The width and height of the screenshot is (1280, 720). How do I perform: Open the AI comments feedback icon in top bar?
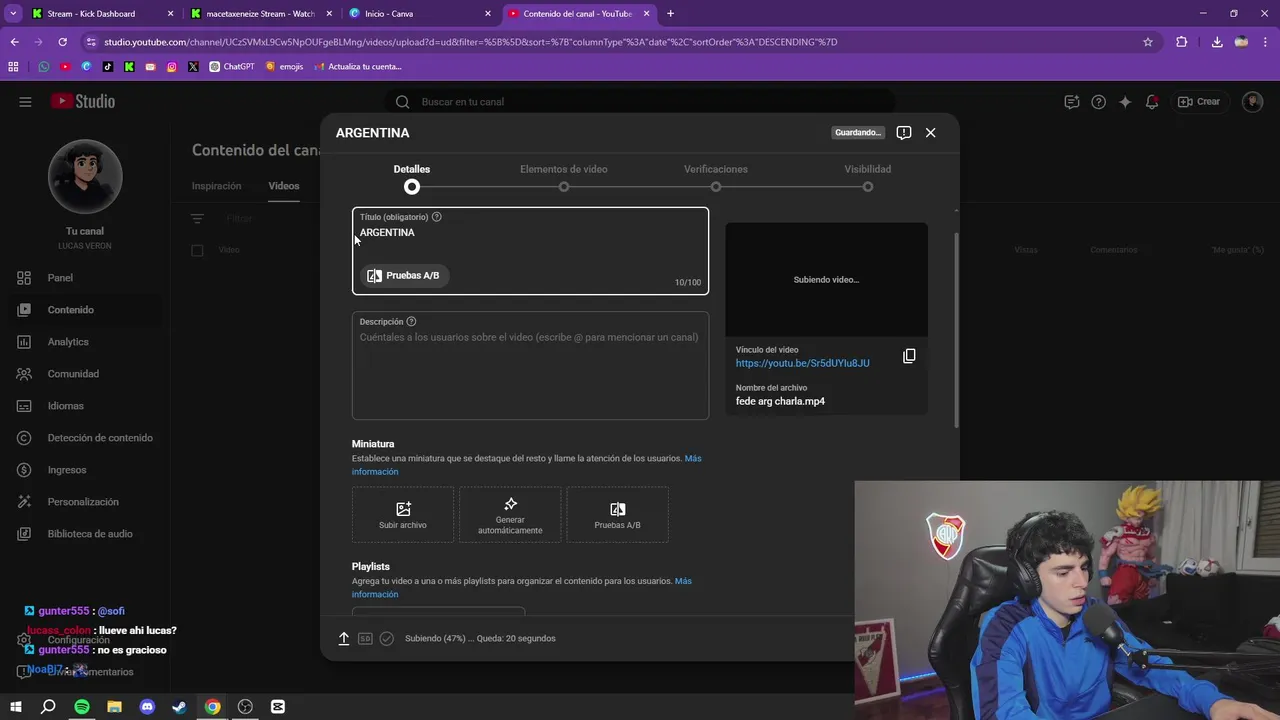[x=1072, y=102]
